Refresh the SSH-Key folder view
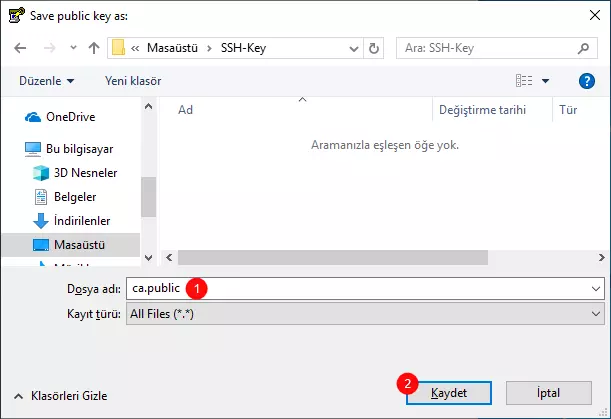Image resolution: width=611 pixels, height=419 pixels. click(x=374, y=48)
